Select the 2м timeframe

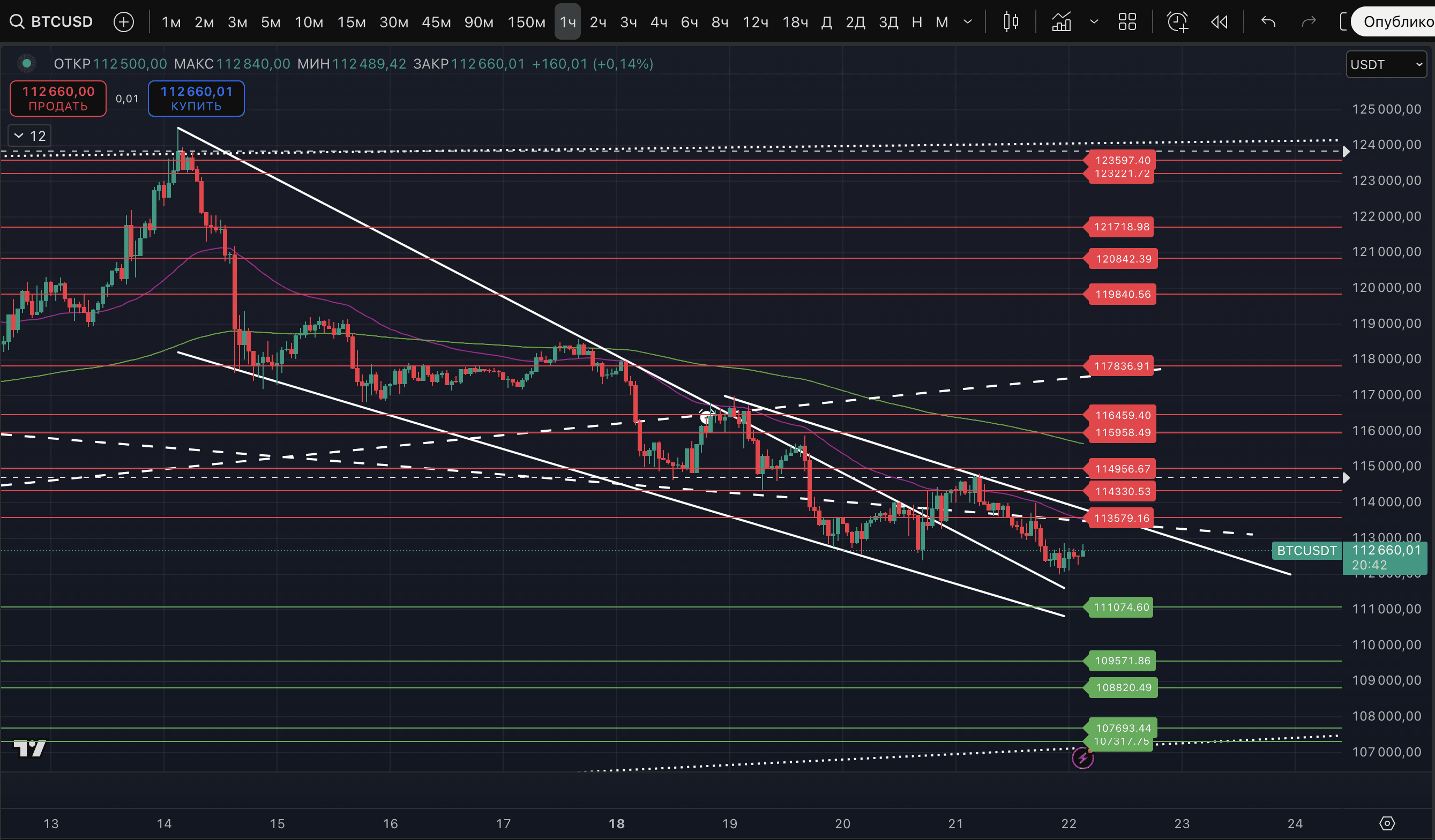(204, 21)
